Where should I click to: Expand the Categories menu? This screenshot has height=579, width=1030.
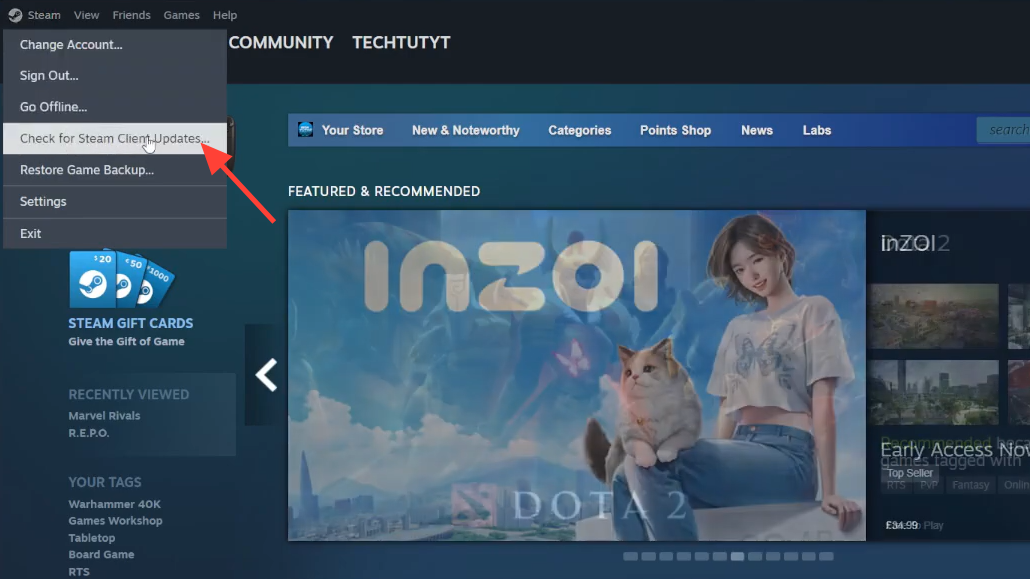[579, 130]
